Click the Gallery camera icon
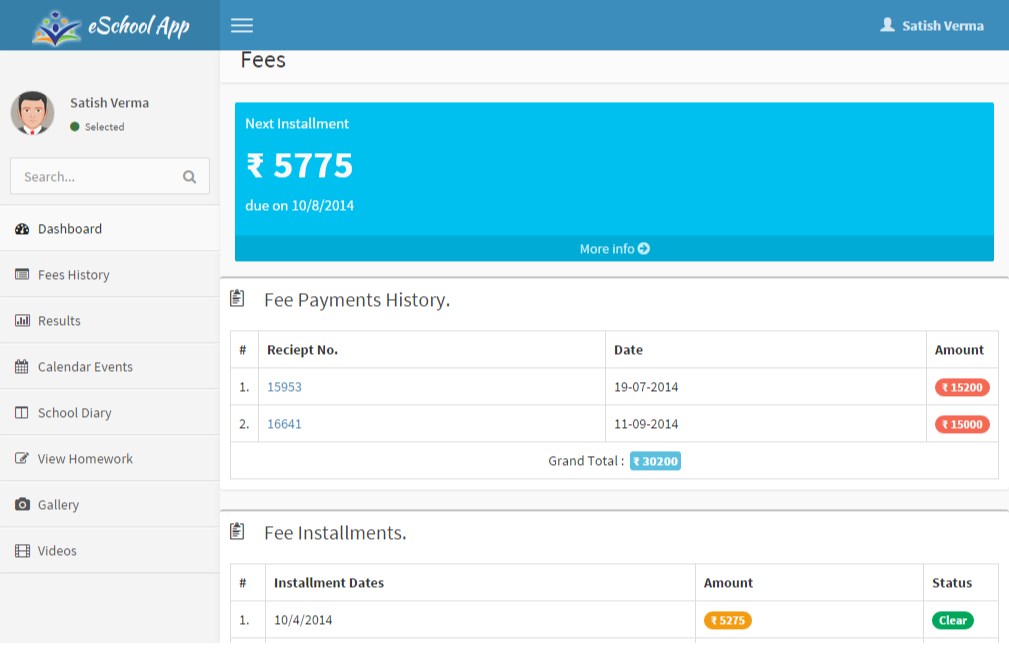 [x=22, y=504]
